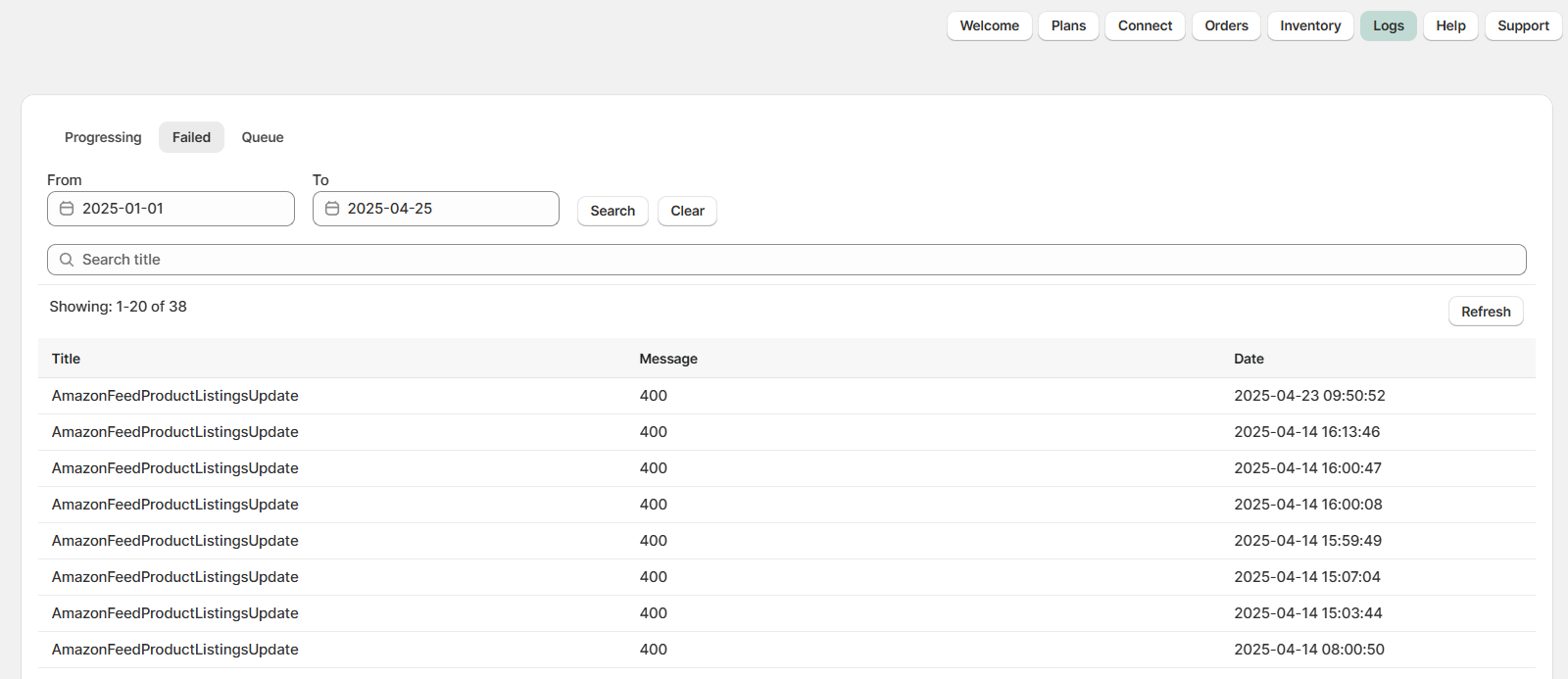Select the Failed tab

click(191, 137)
